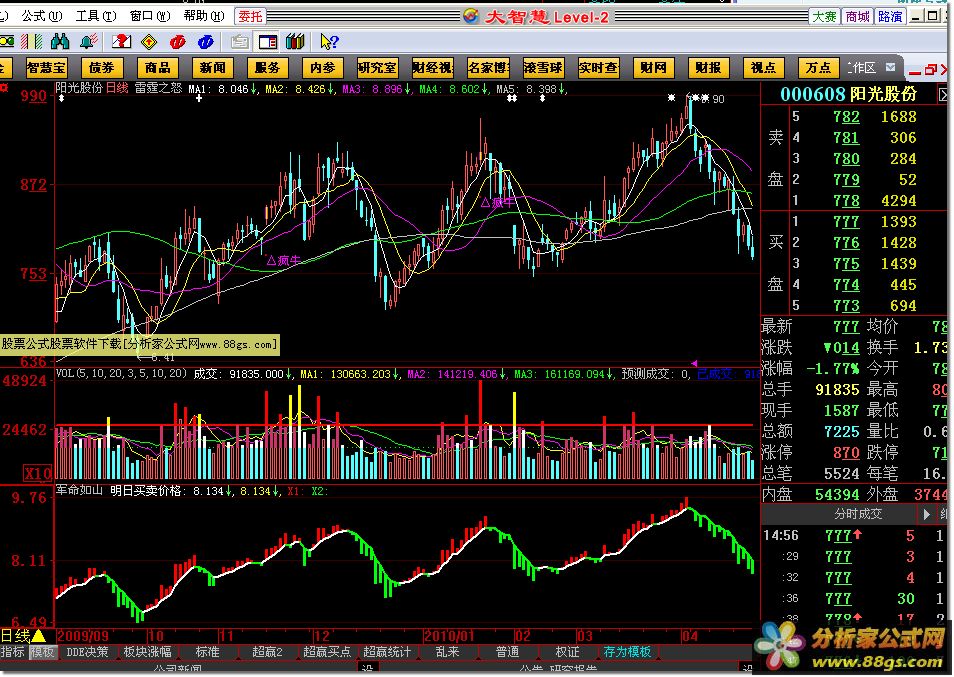Expand the 工作区 dropdown arrow

(x=891, y=68)
